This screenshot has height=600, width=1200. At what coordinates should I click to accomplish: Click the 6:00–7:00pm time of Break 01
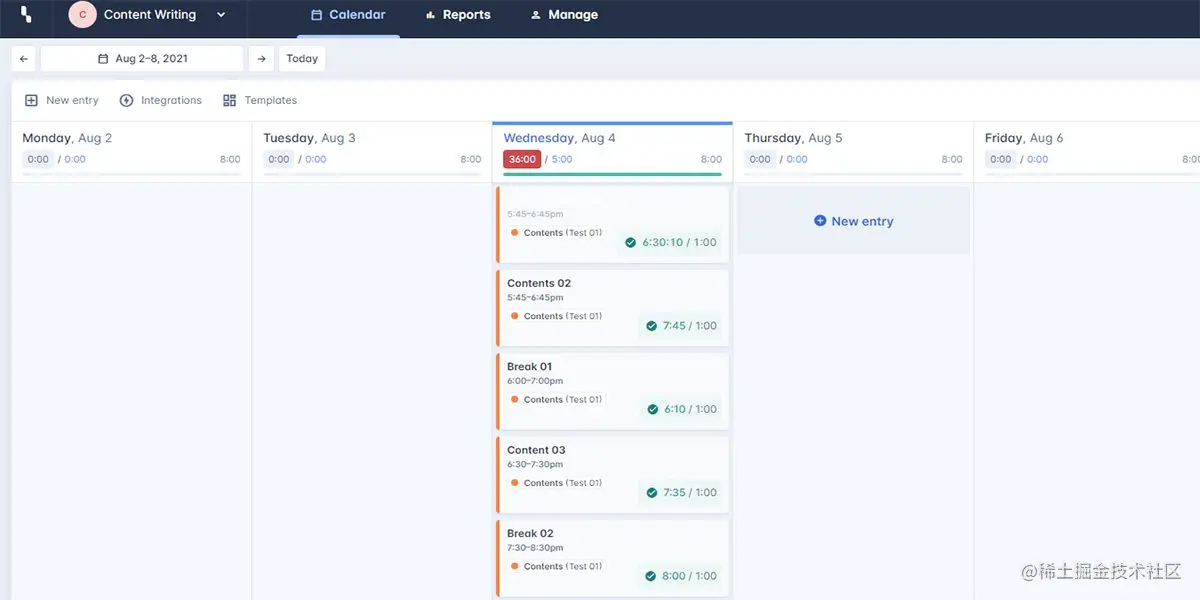point(535,381)
